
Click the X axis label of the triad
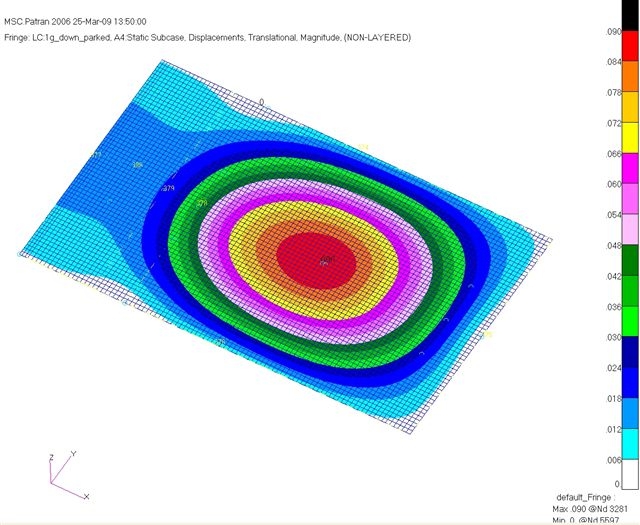(87, 497)
